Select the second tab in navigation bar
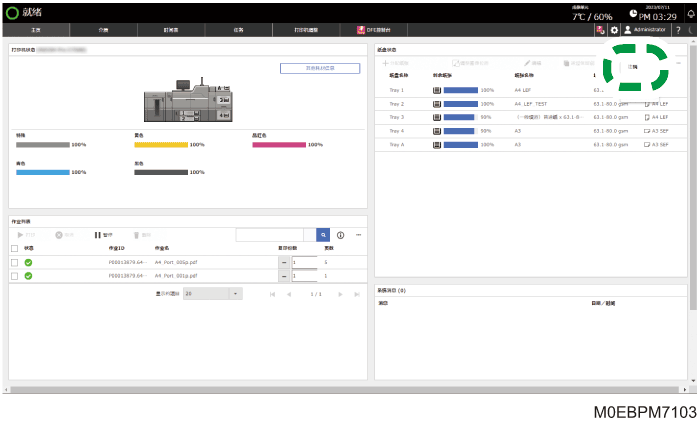 click(104, 30)
